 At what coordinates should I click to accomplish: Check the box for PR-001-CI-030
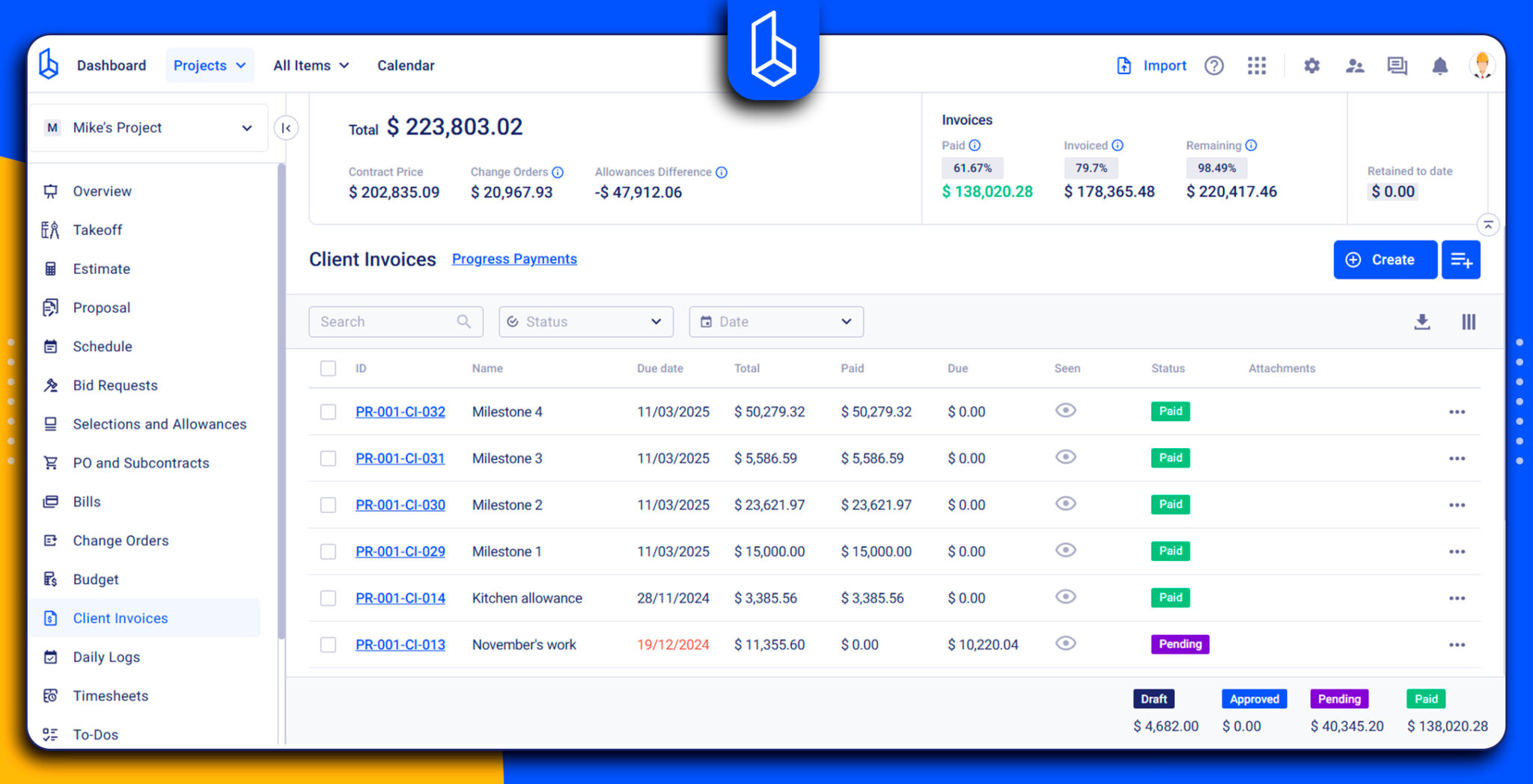tap(328, 505)
